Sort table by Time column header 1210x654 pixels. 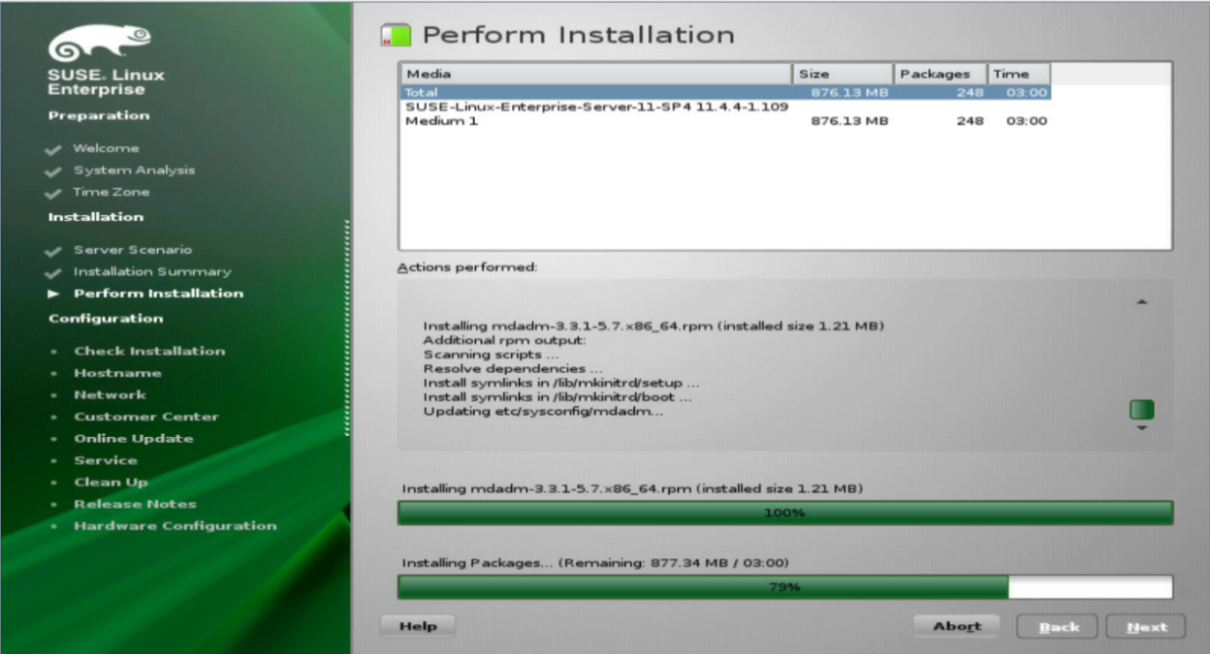coord(1019,74)
